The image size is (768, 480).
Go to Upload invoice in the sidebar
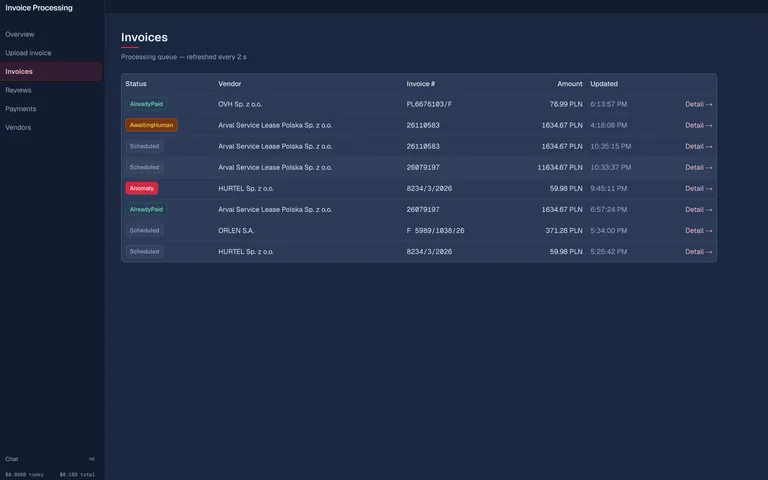point(28,53)
